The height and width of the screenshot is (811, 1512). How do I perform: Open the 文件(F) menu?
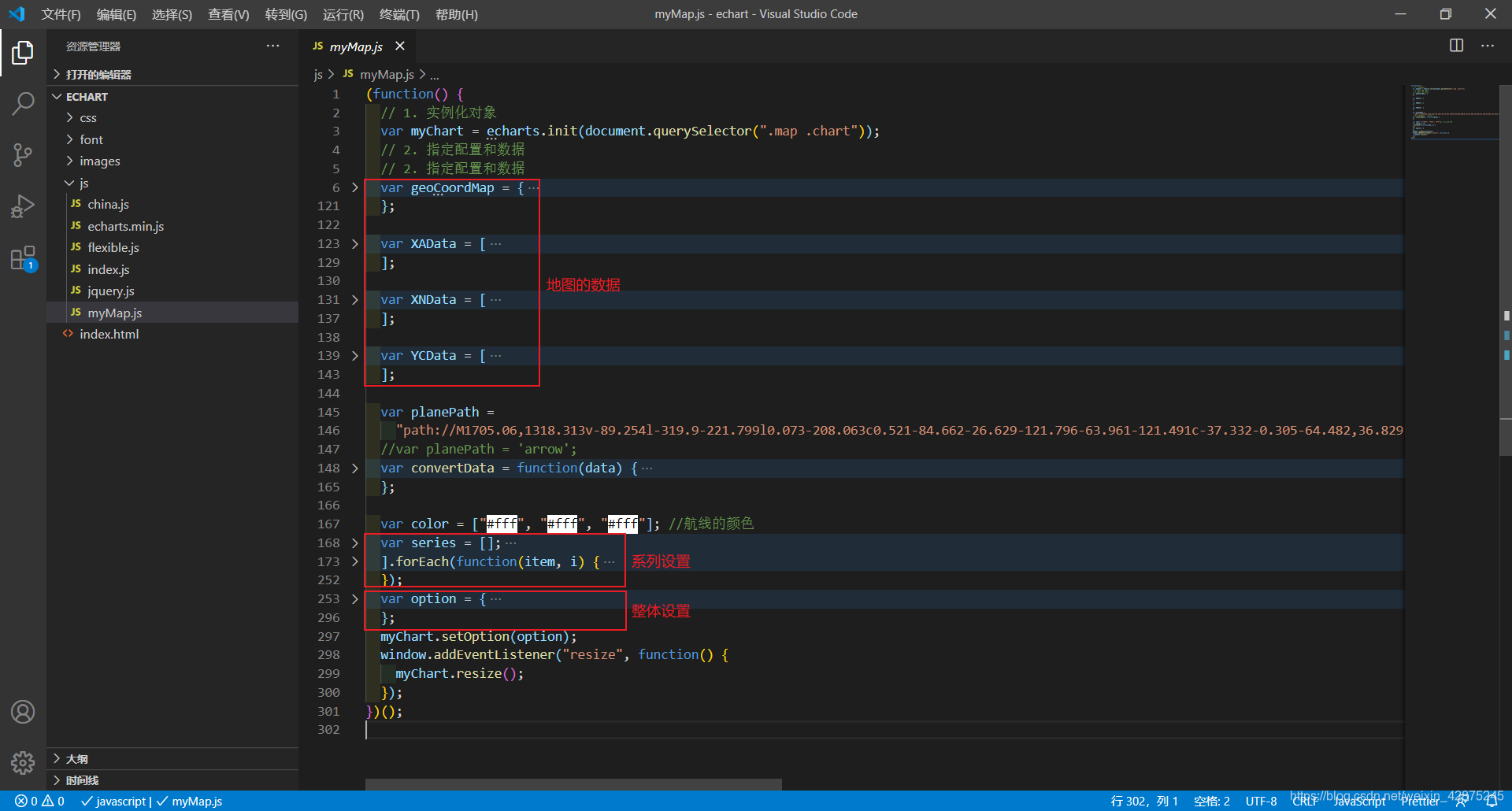pyautogui.click(x=61, y=14)
